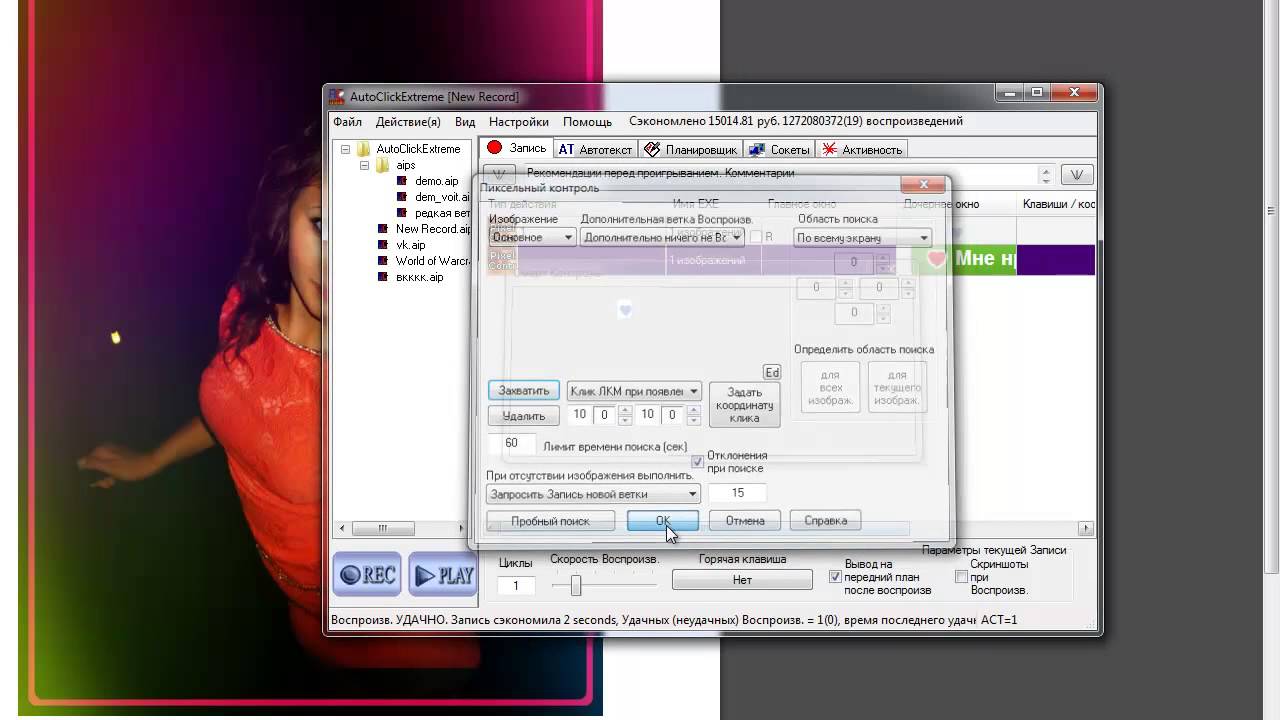Toggle Отклонения при поиске checkbox

(x=698, y=461)
